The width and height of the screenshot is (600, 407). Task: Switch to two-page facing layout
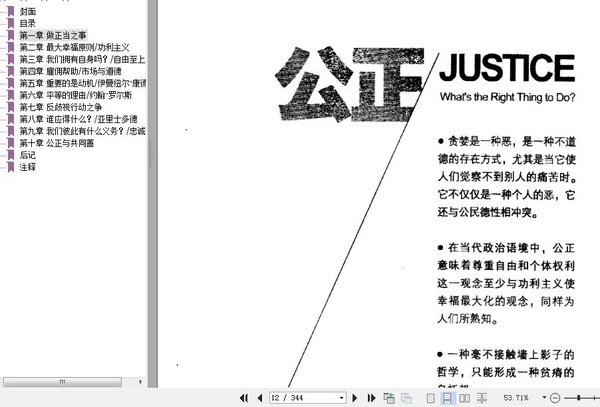click(464, 398)
